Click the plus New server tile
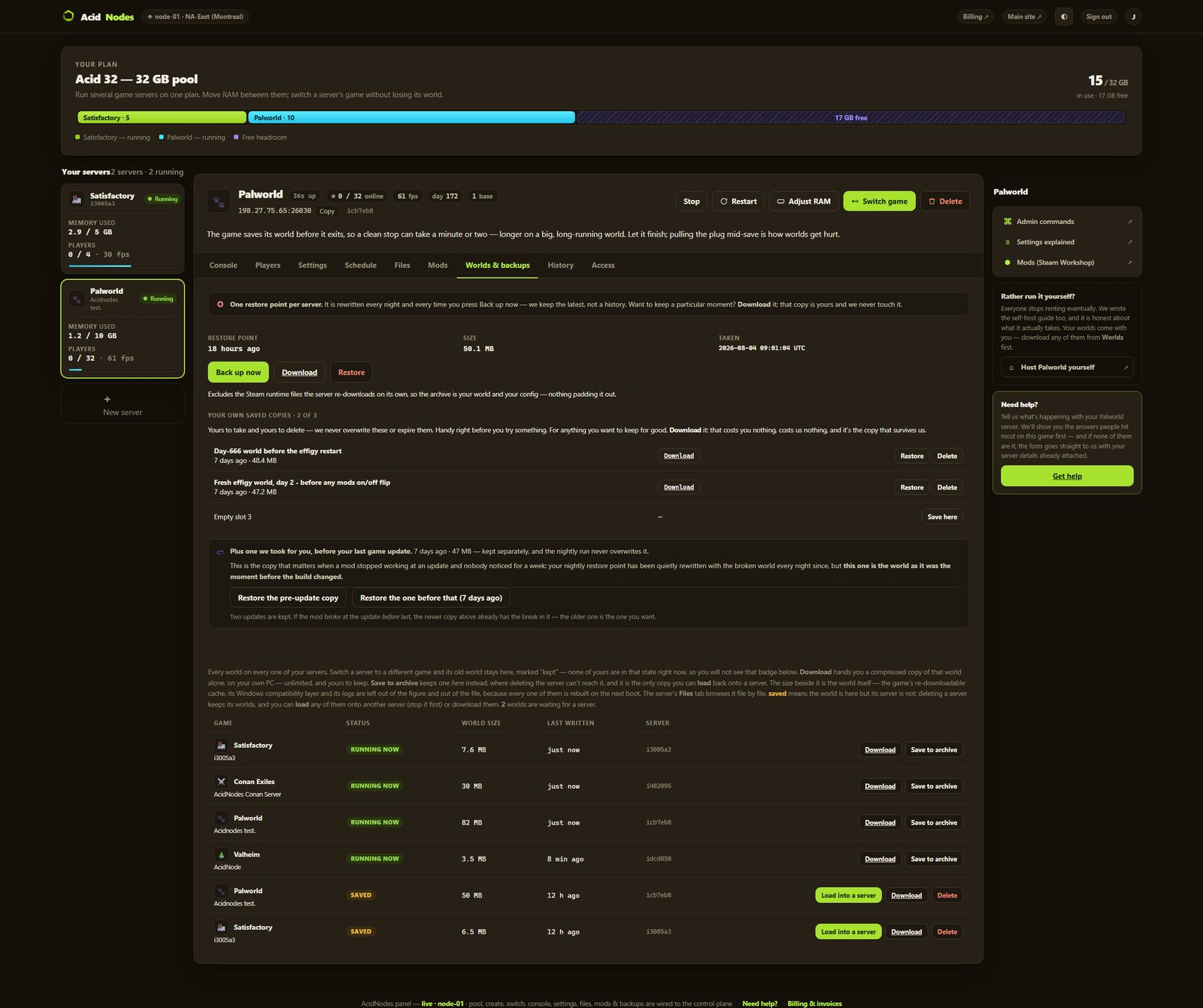The height and width of the screenshot is (1008, 1203). 123,404
